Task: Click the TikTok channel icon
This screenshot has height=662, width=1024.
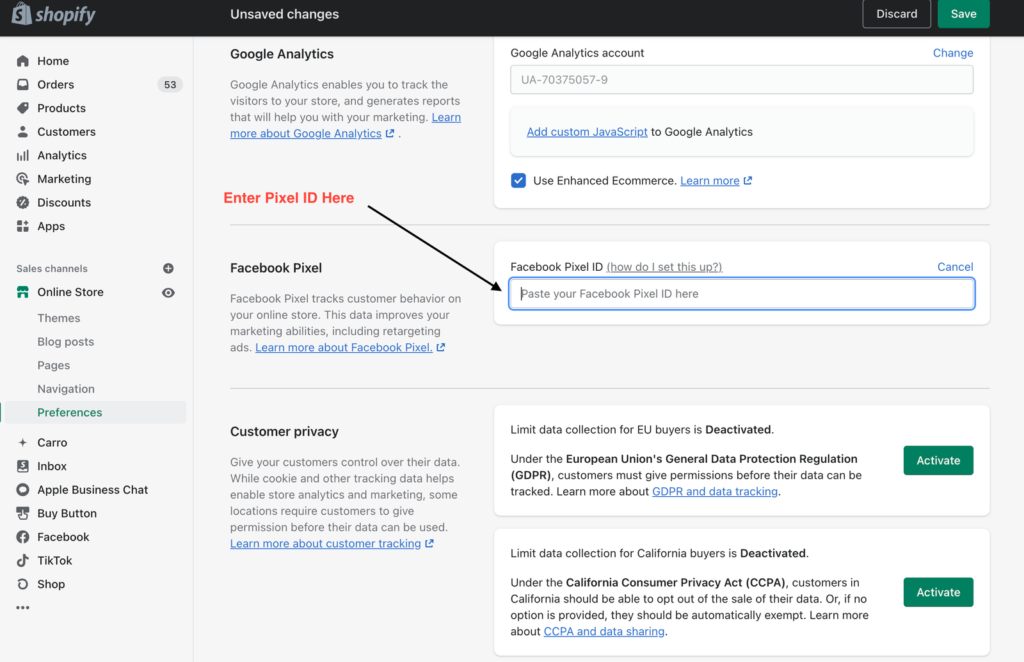Action: 23,560
